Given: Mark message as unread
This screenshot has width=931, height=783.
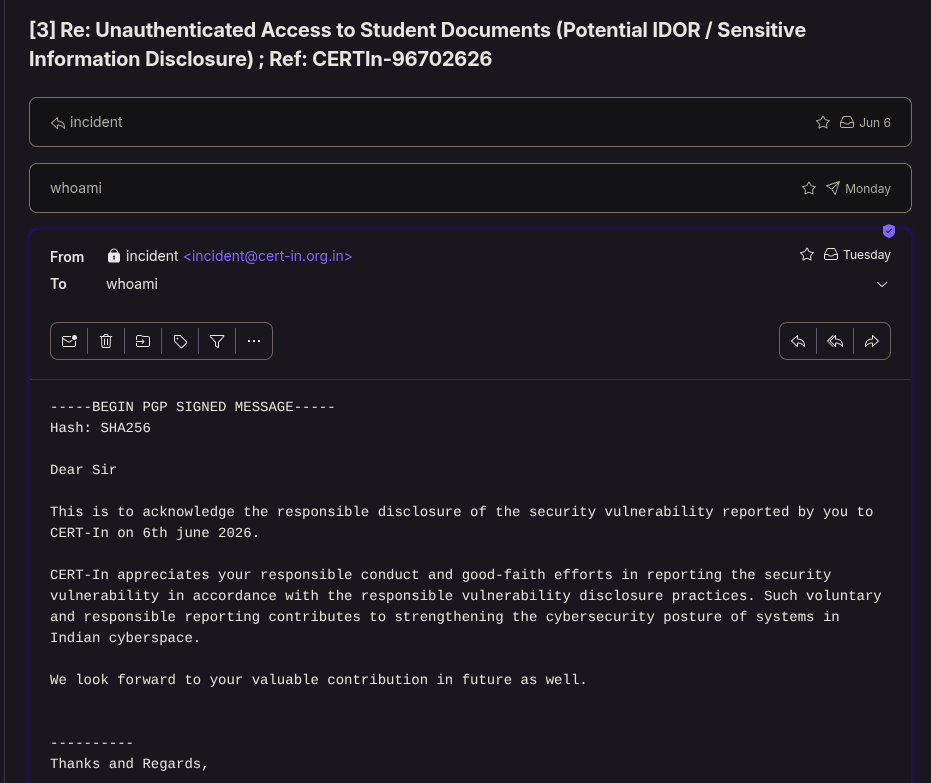Looking at the screenshot, I should [69, 341].
